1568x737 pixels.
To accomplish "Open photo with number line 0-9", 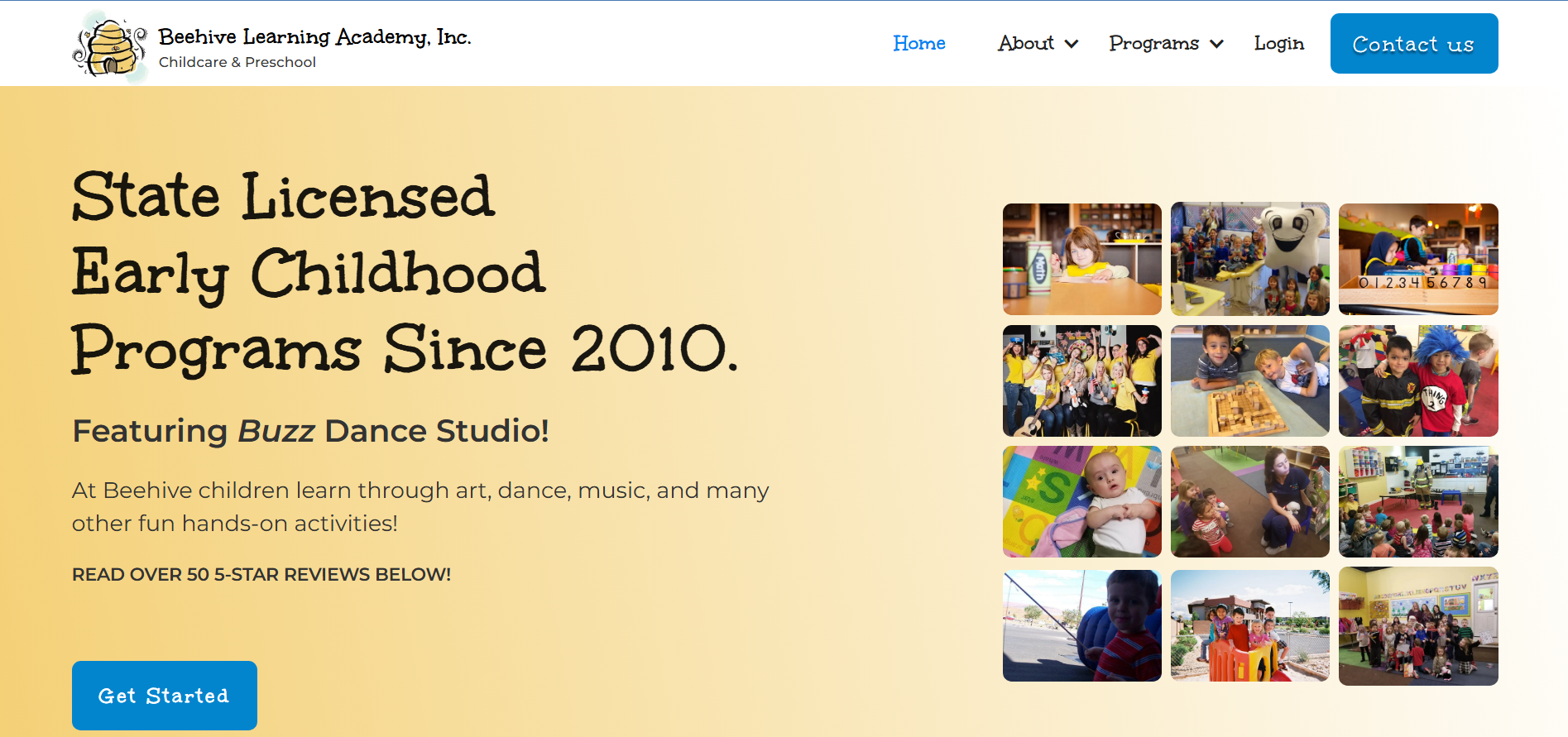I will click(x=1418, y=259).
